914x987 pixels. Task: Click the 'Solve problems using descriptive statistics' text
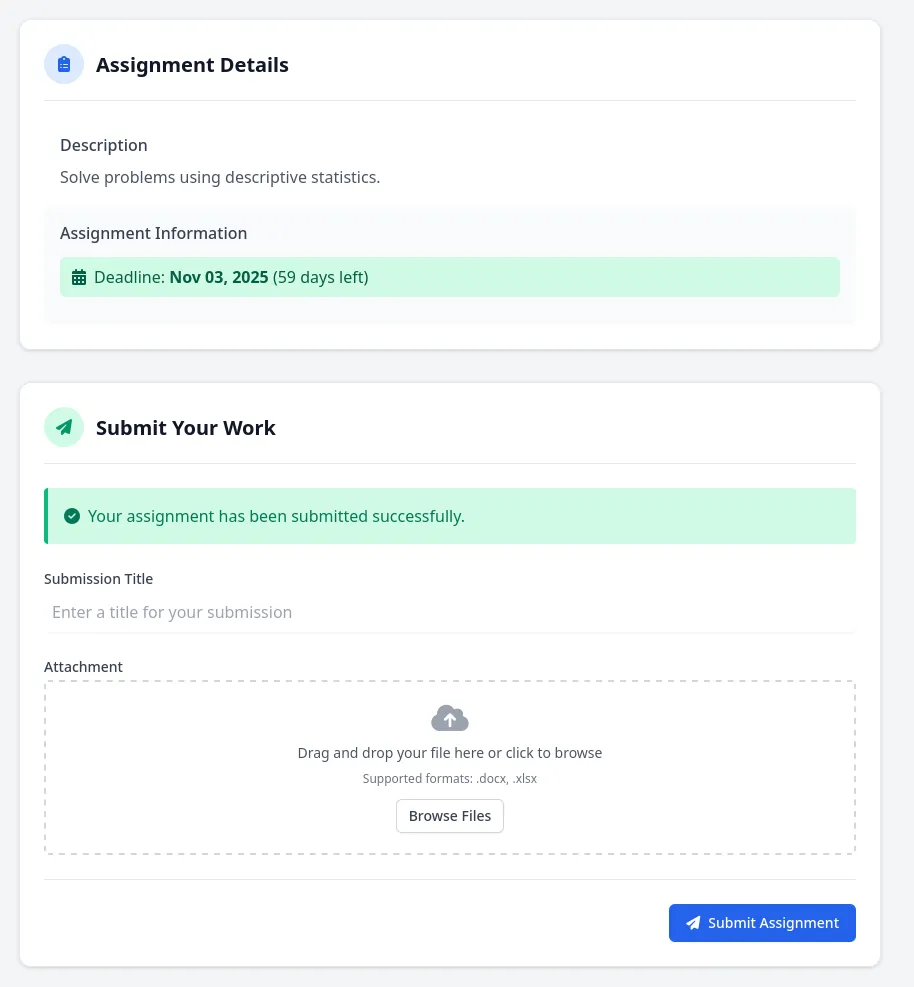point(220,177)
